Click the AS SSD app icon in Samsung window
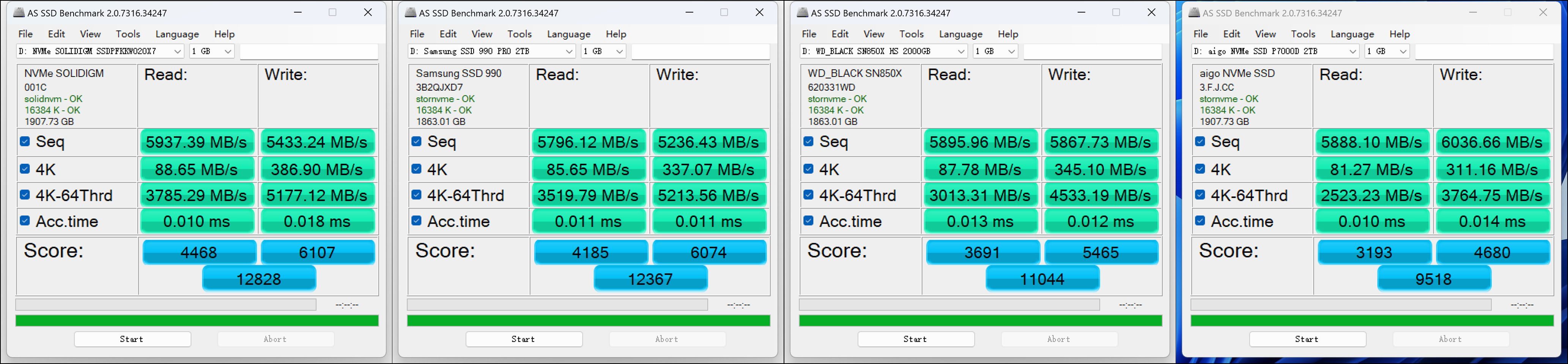The height and width of the screenshot is (364, 1568). 411,12
